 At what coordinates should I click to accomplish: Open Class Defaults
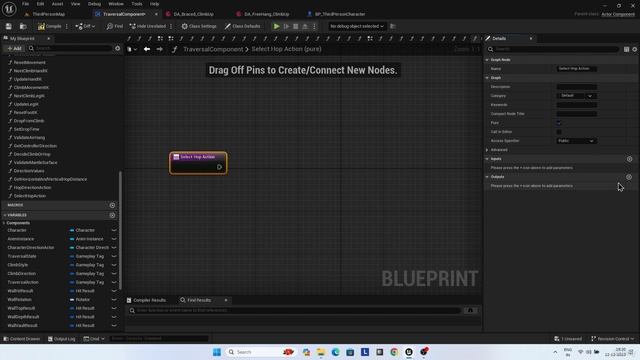242,26
